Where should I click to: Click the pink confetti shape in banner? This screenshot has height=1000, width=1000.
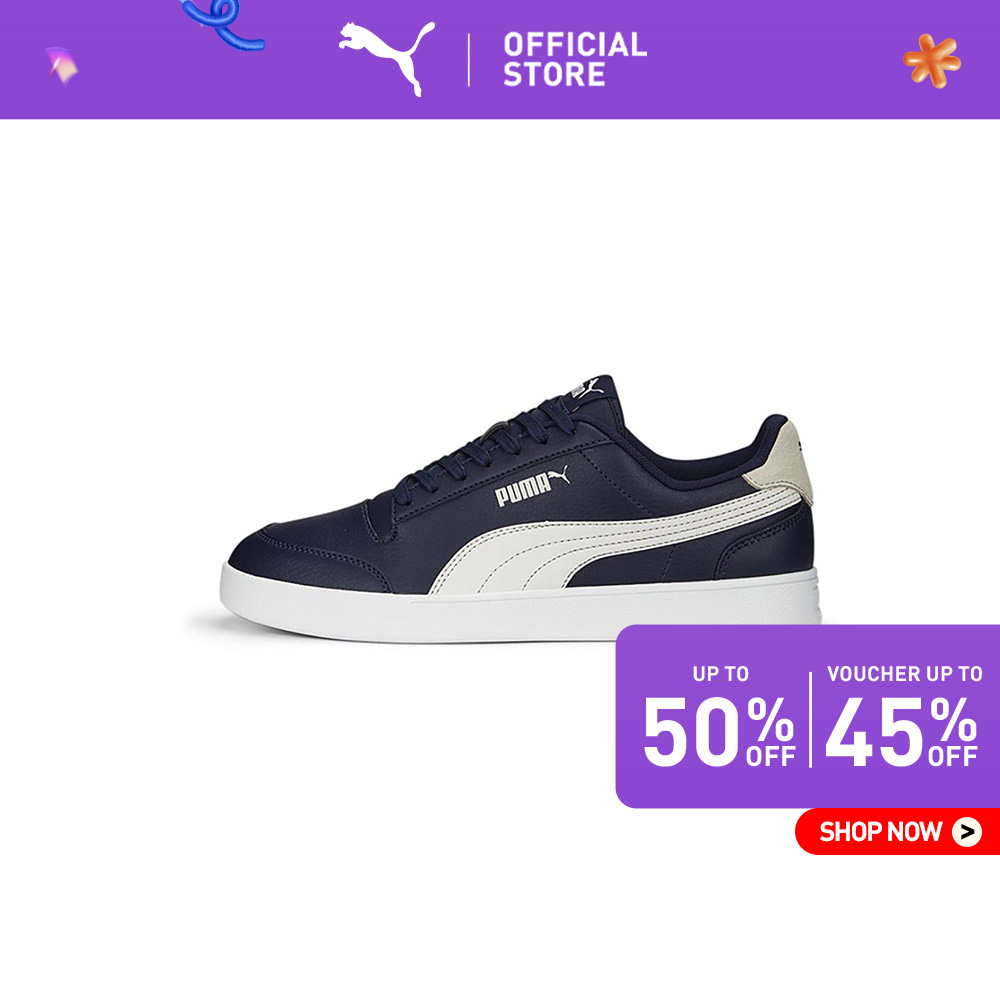tap(61, 66)
